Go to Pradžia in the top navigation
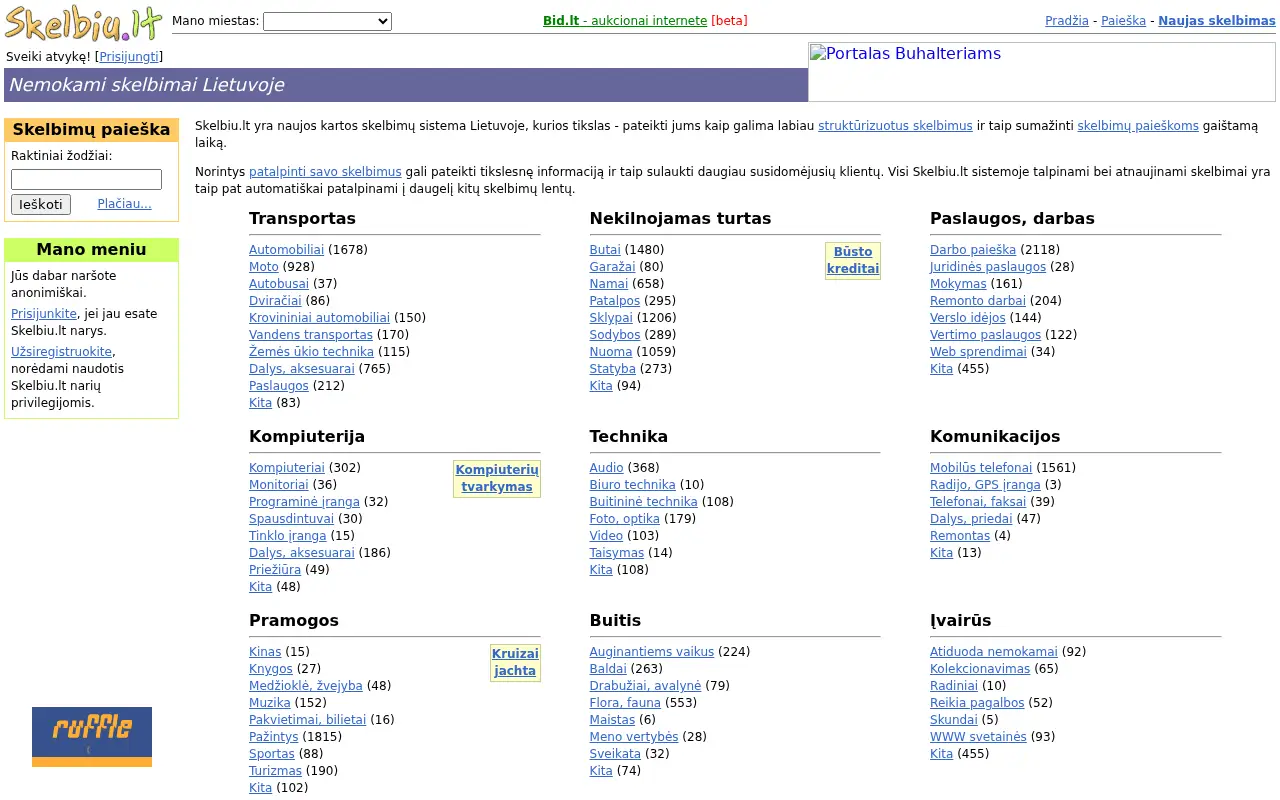Screen dimensions: 1280x800 pos(1067,21)
